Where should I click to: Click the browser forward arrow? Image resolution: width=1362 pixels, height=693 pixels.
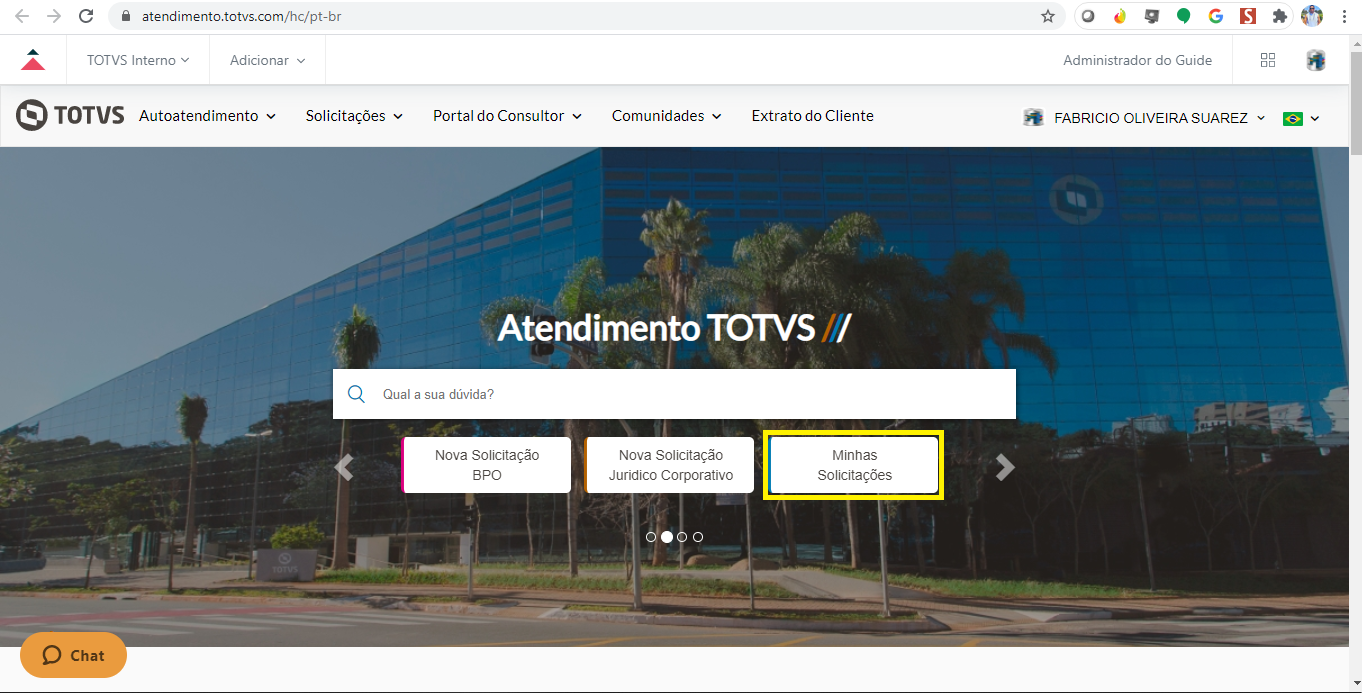pos(53,16)
